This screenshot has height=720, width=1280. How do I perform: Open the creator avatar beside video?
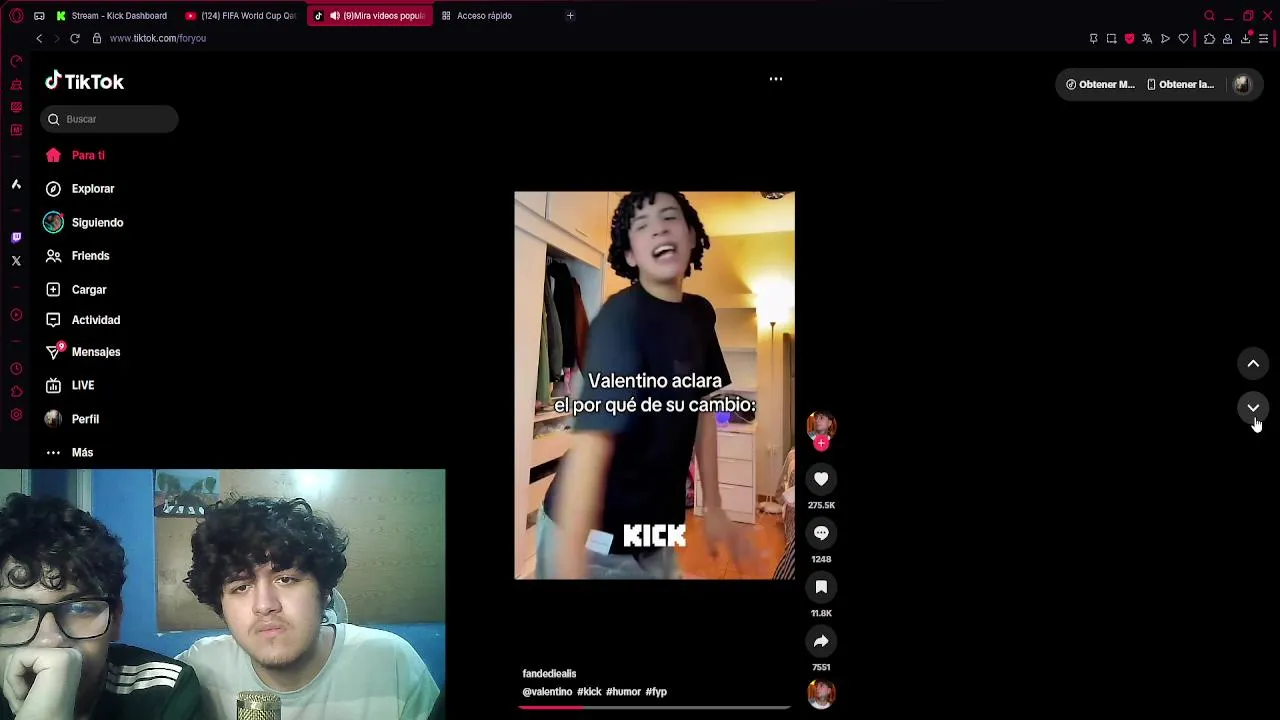click(x=821, y=425)
